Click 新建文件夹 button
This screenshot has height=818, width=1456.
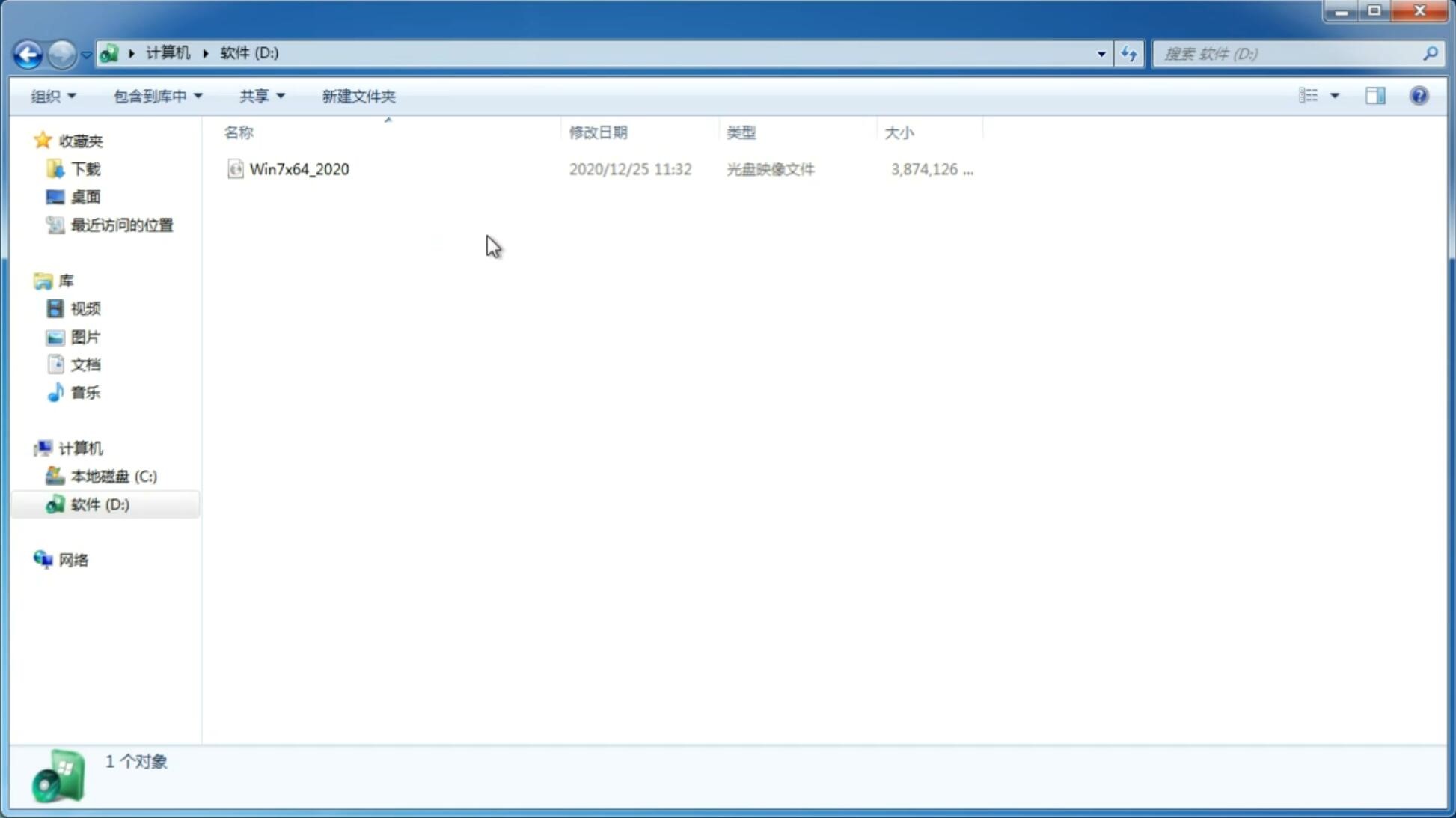tap(358, 95)
